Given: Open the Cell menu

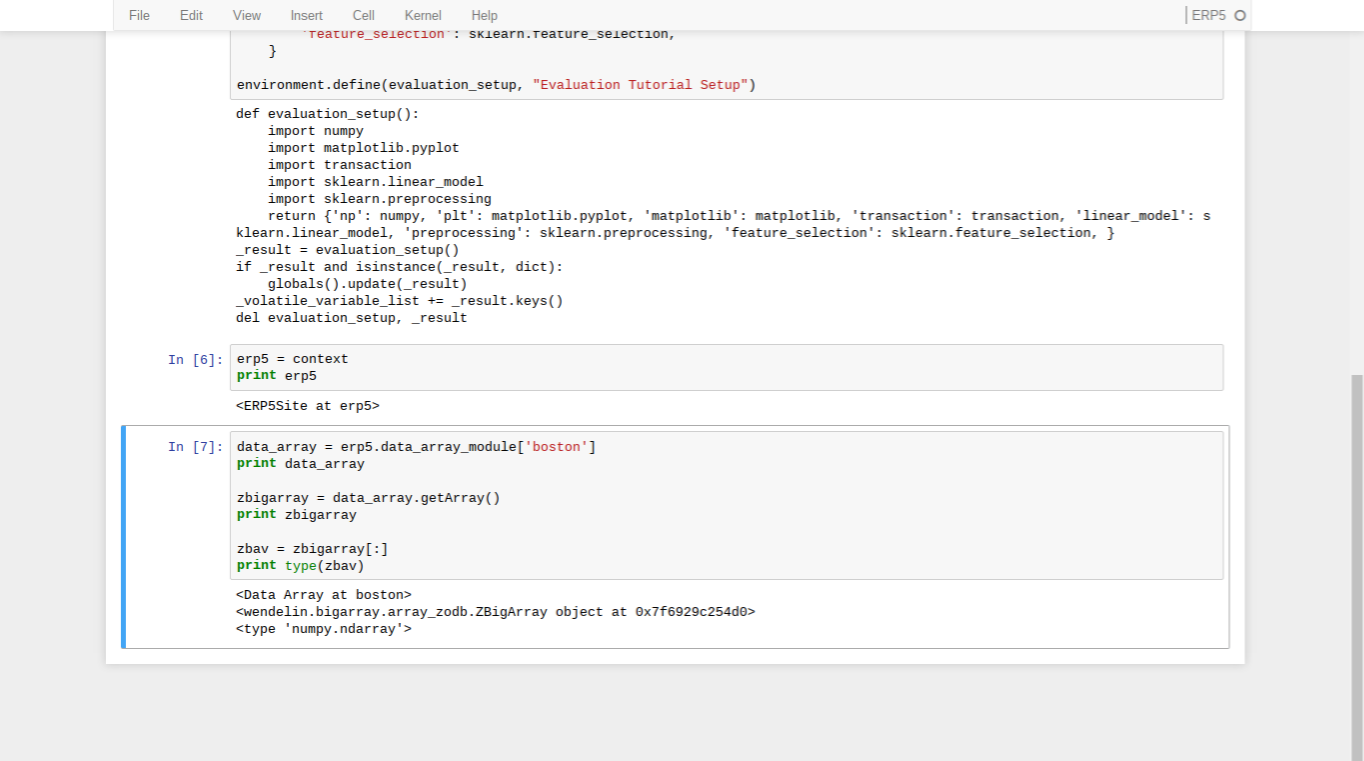Looking at the screenshot, I should 364,15.
